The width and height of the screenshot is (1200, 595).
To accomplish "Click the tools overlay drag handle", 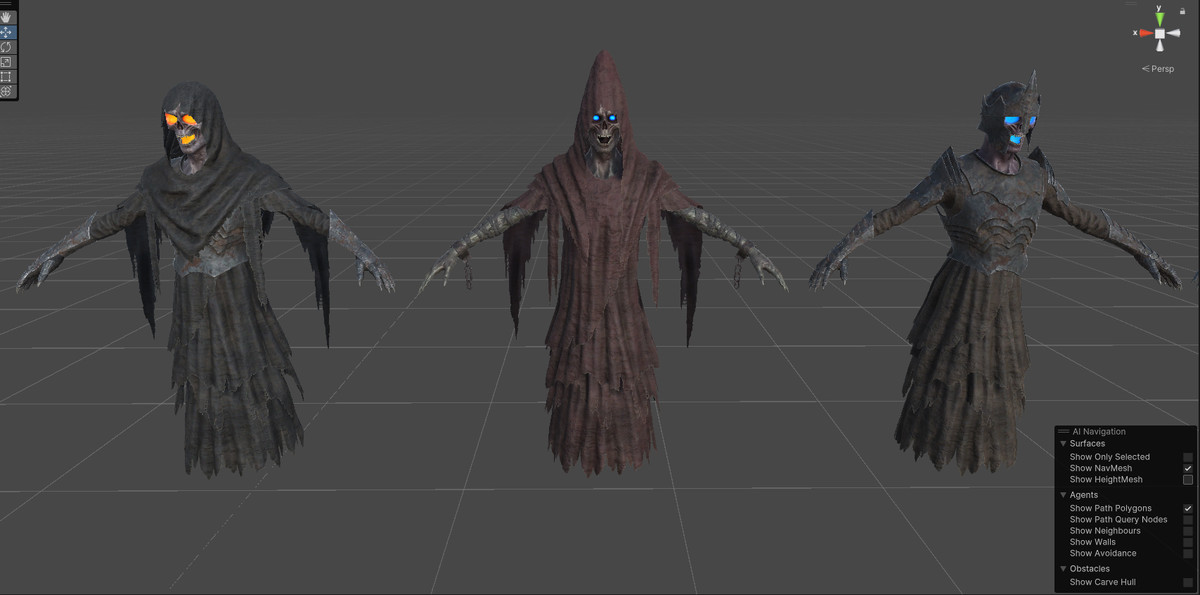I will [6, 3].
